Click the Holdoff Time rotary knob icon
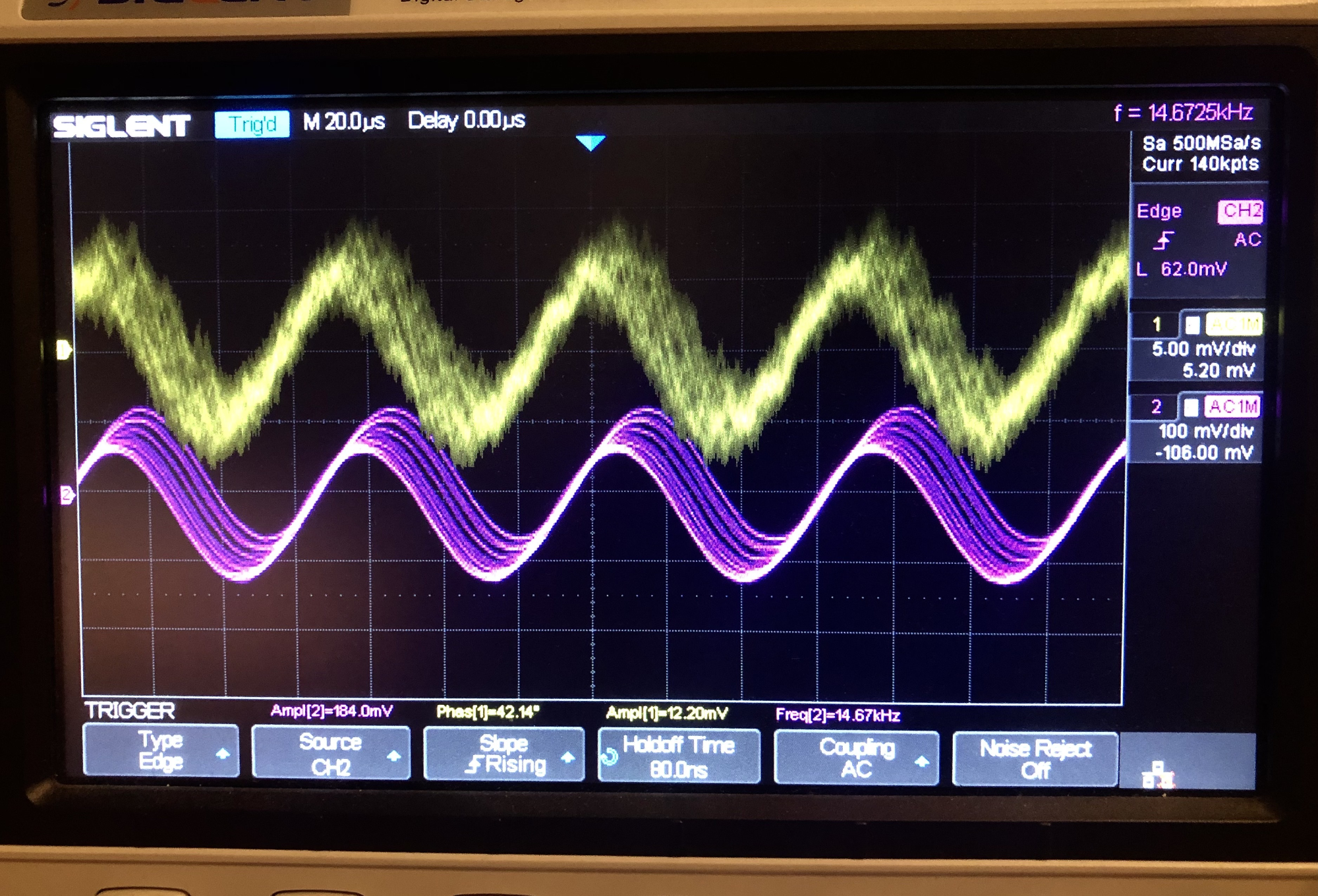The image size is (1318, 896). [x=610, y=757]
